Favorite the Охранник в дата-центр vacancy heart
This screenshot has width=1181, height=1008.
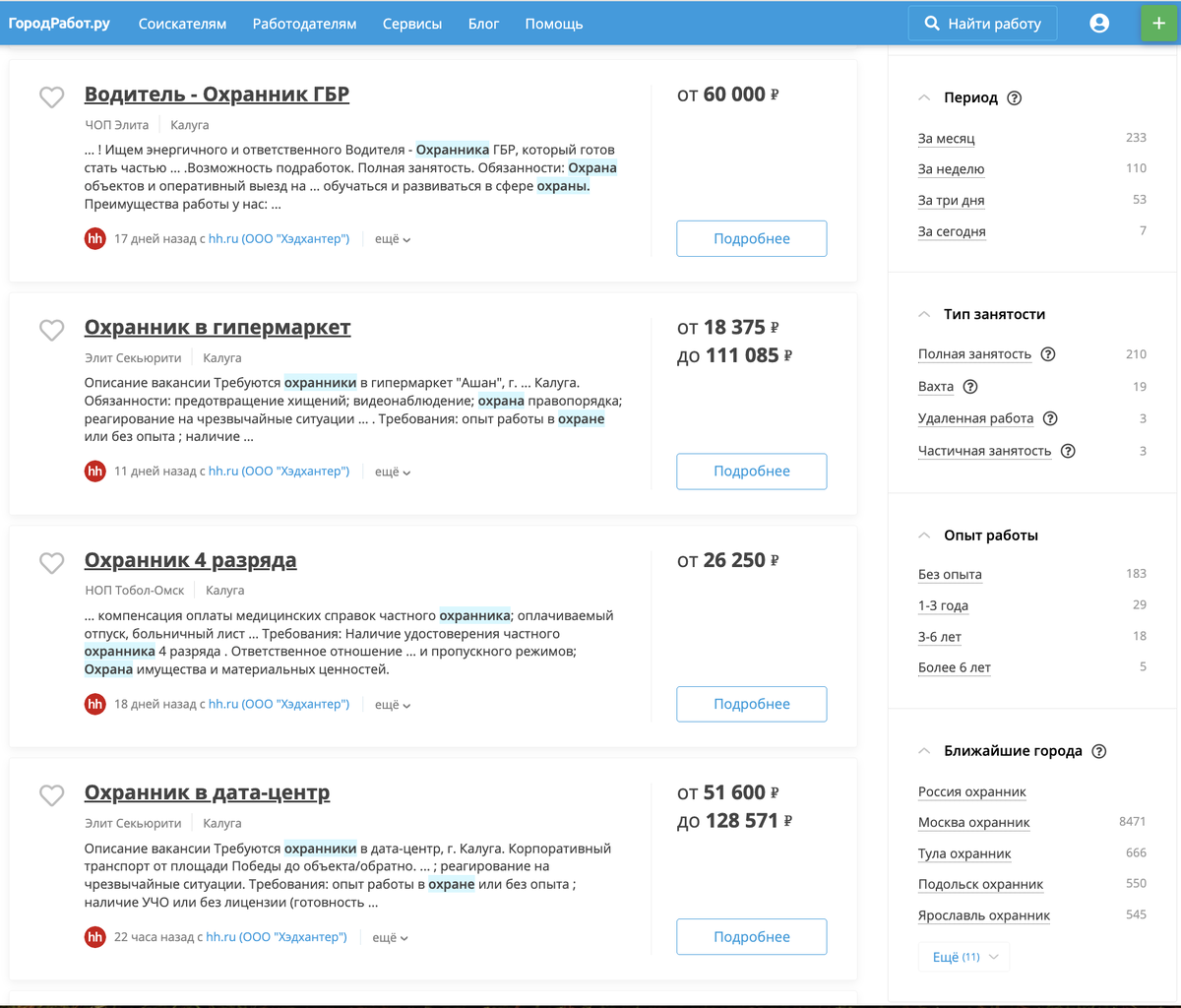click(x=51, y=794)
